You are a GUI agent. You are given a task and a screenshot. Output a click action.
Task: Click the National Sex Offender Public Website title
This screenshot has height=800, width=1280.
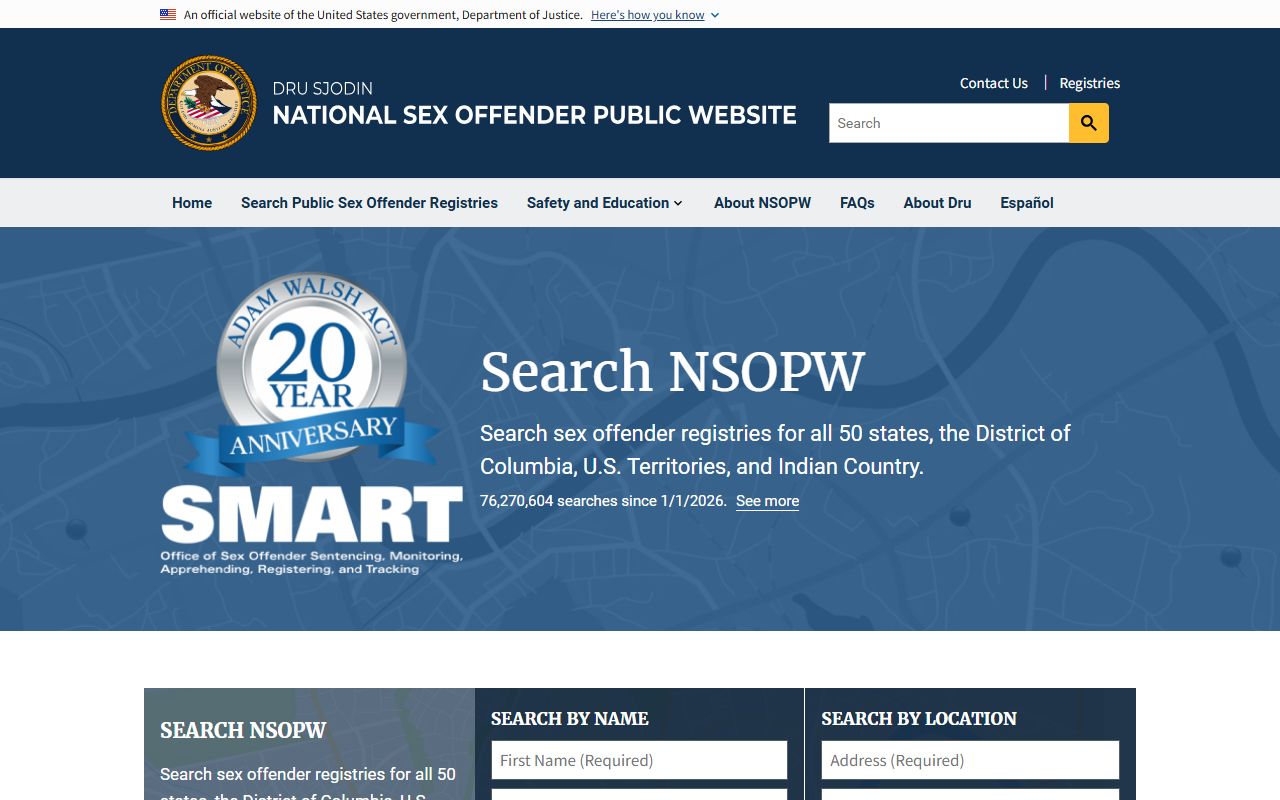click(x=535, y=115)
